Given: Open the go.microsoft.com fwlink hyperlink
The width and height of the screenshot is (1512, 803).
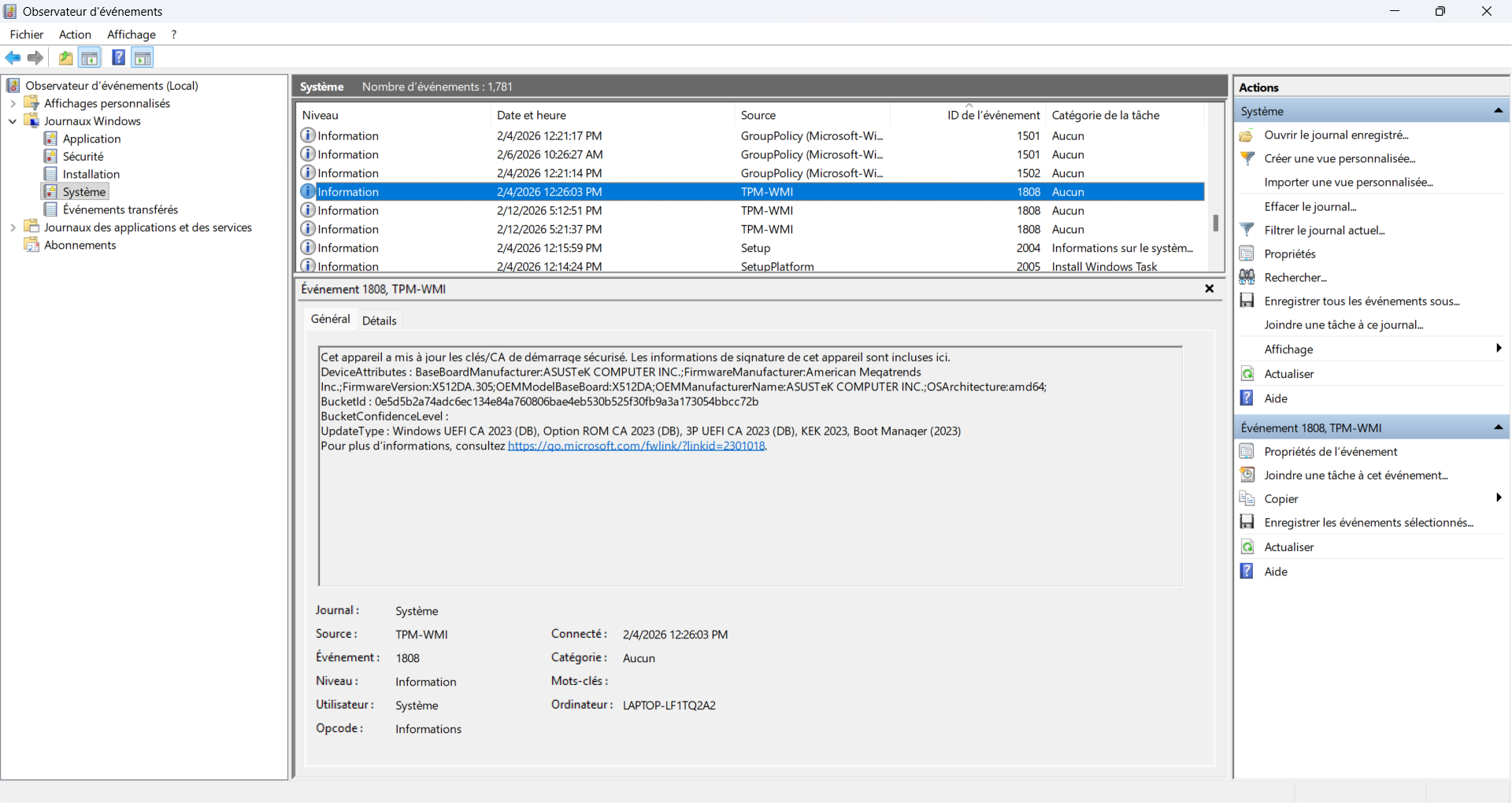Looking at the screenshot, I should 636,446.
